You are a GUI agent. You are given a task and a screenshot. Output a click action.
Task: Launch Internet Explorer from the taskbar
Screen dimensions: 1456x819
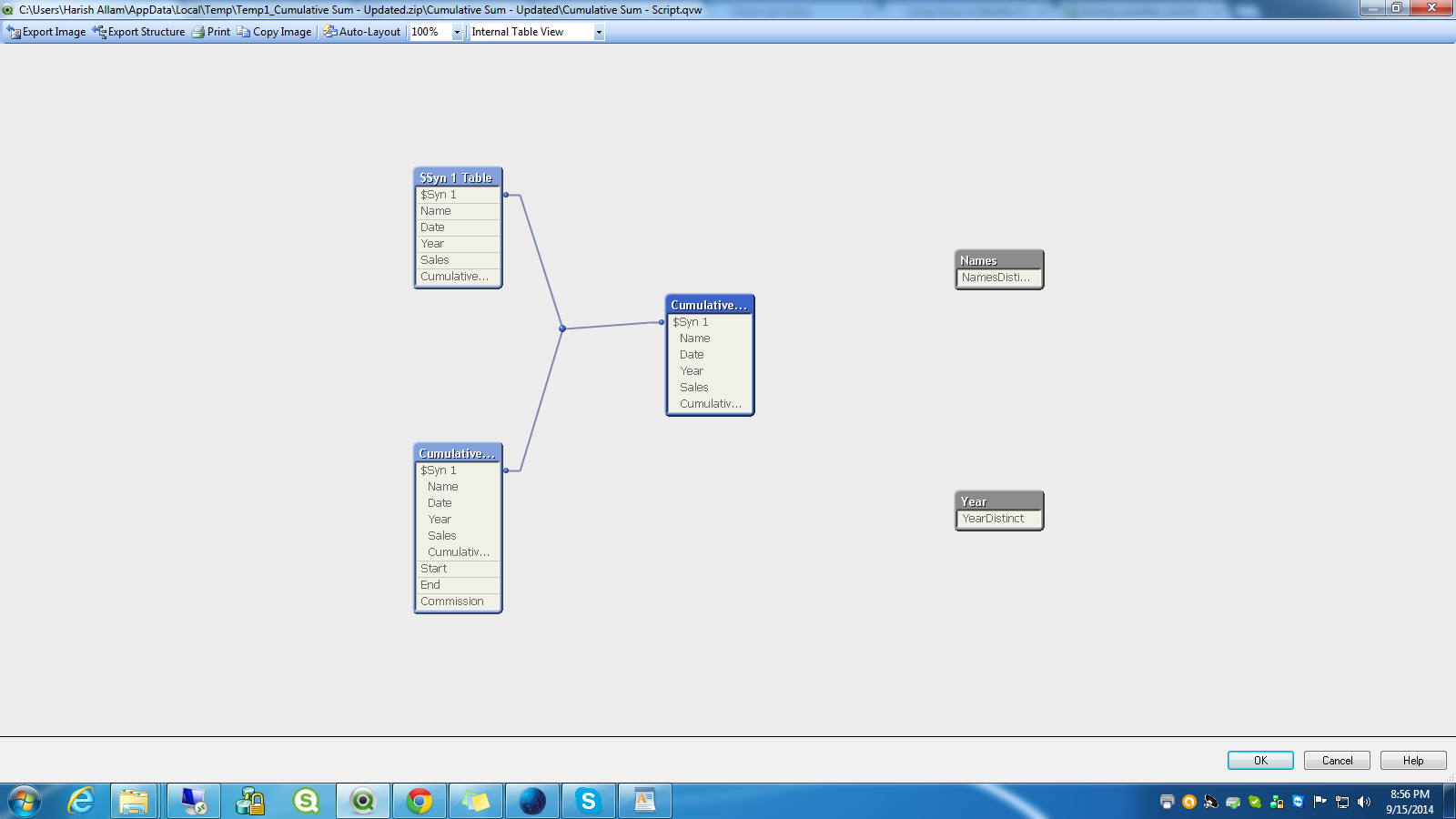tap(81, 801)
